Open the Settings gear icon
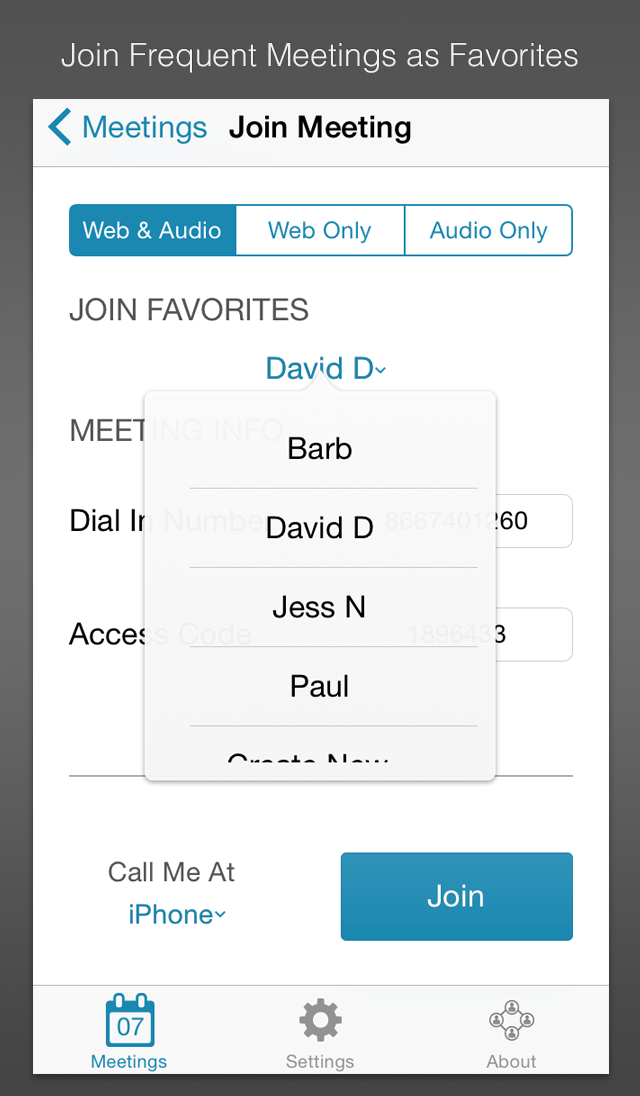 (x=320, y=1021)
